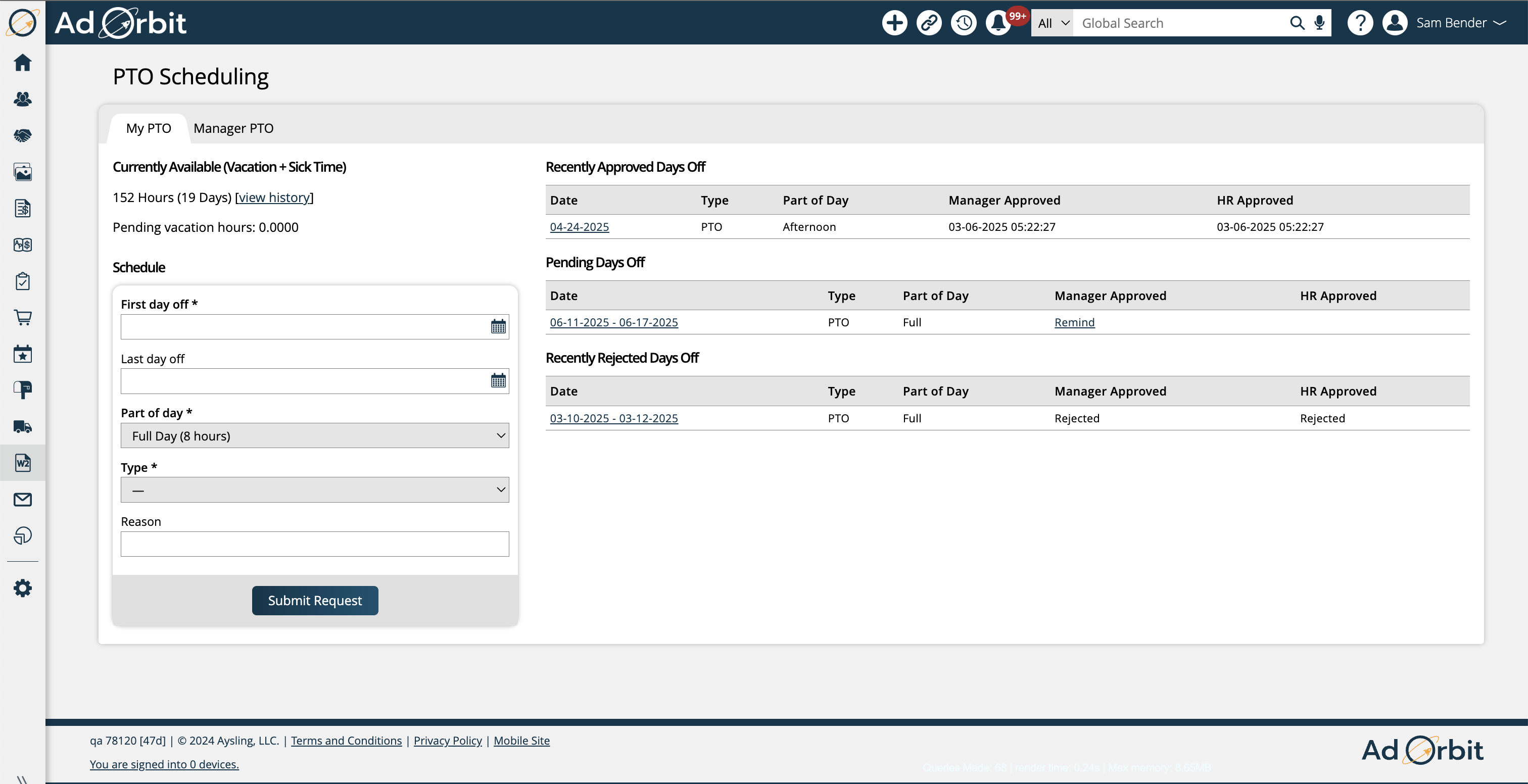Screen dimensions: 1528x784
Task: Click the Ad Orbit header logo
Action: pyautogui.click(x=120, y=23)
